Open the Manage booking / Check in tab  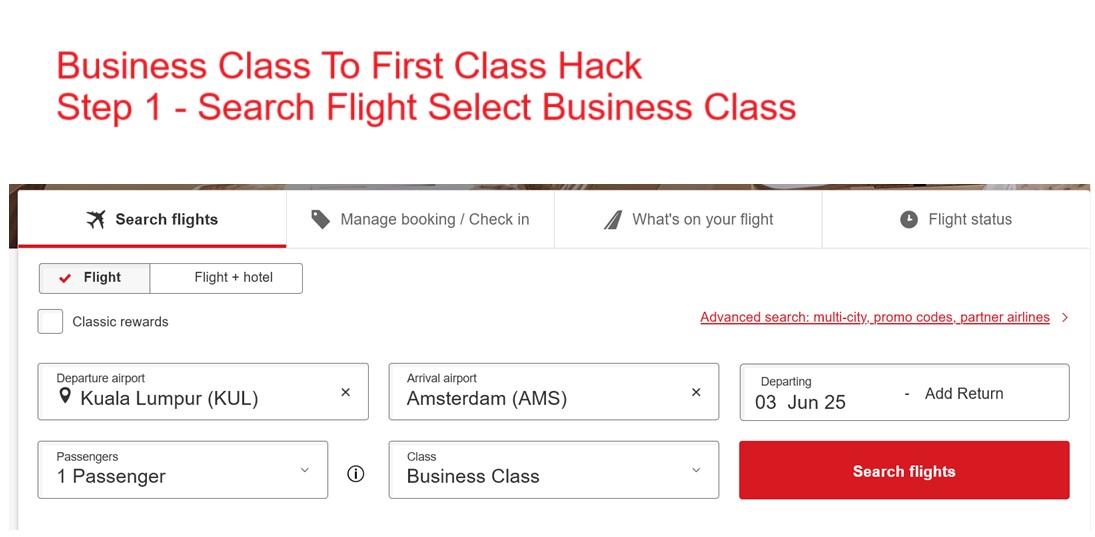pos(420,219)
